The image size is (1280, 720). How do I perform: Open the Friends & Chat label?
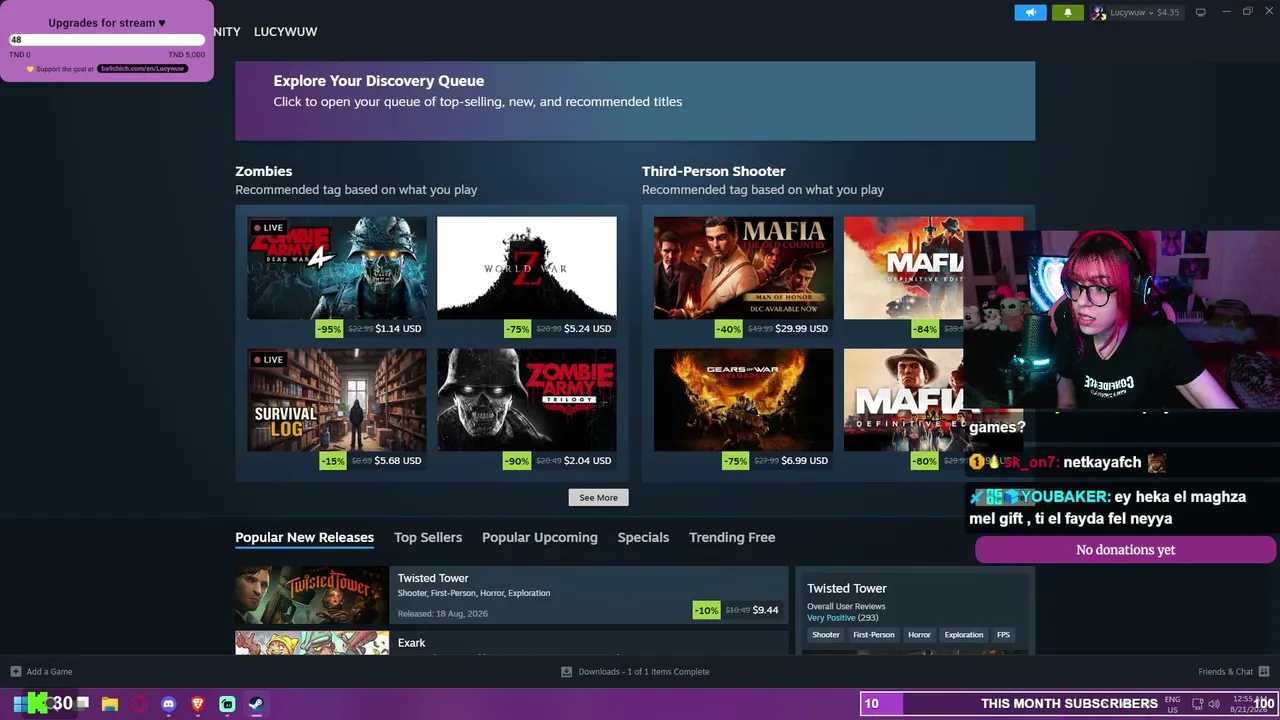1225,672
